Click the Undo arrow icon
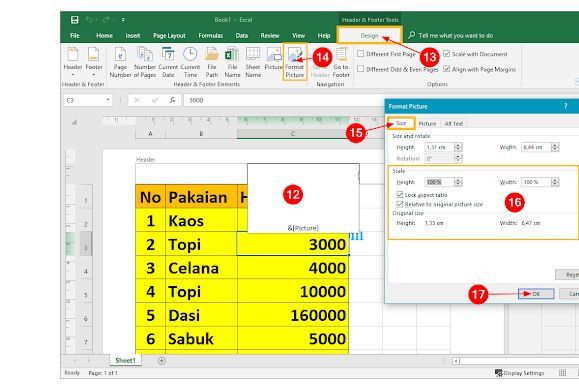Viewport: 579px width, 391px height. pos(89,20)
